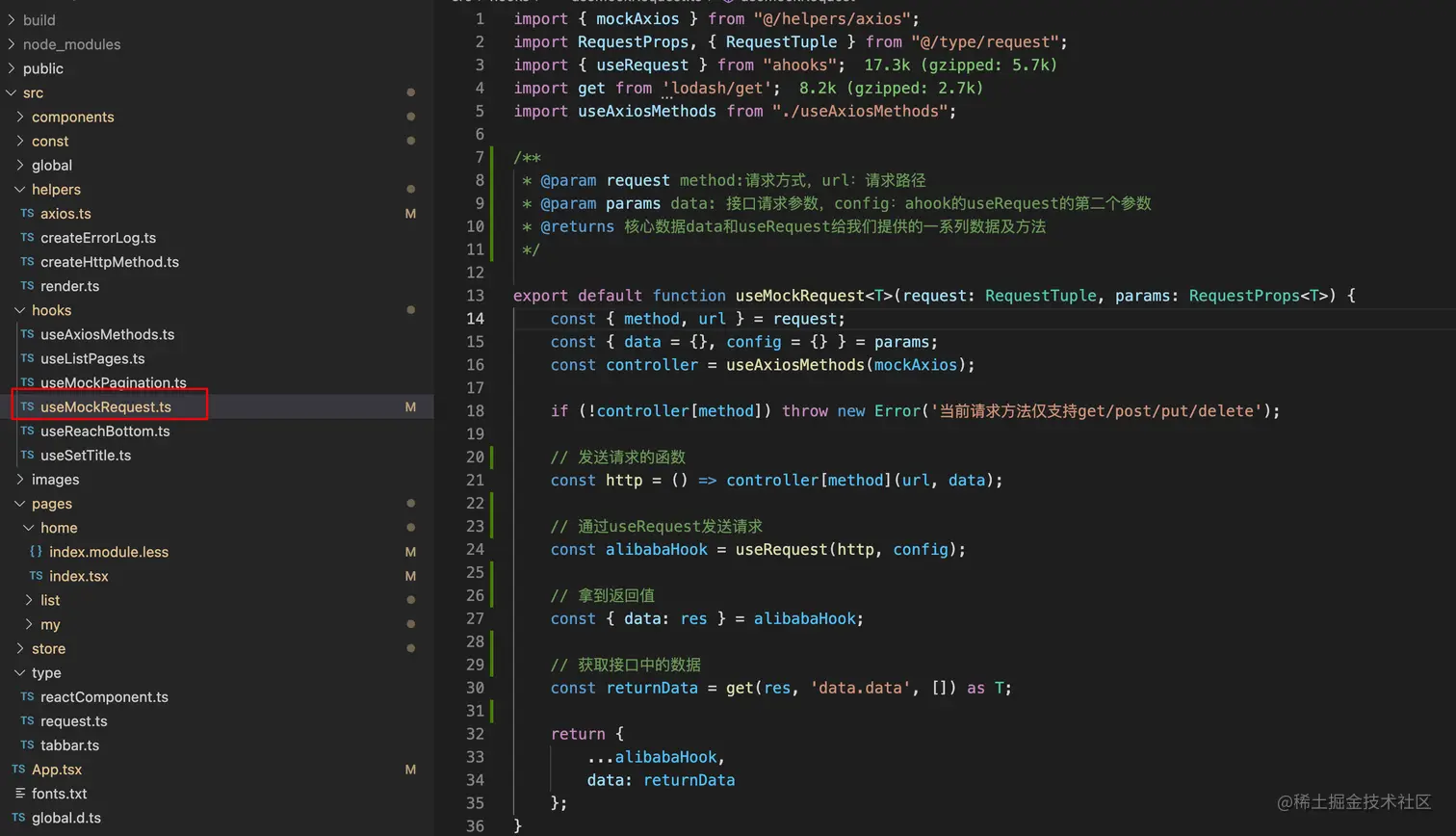Screen dimensions: 1456x836
Task: Open useSetTitle.ts file
Action: [86, 455]
